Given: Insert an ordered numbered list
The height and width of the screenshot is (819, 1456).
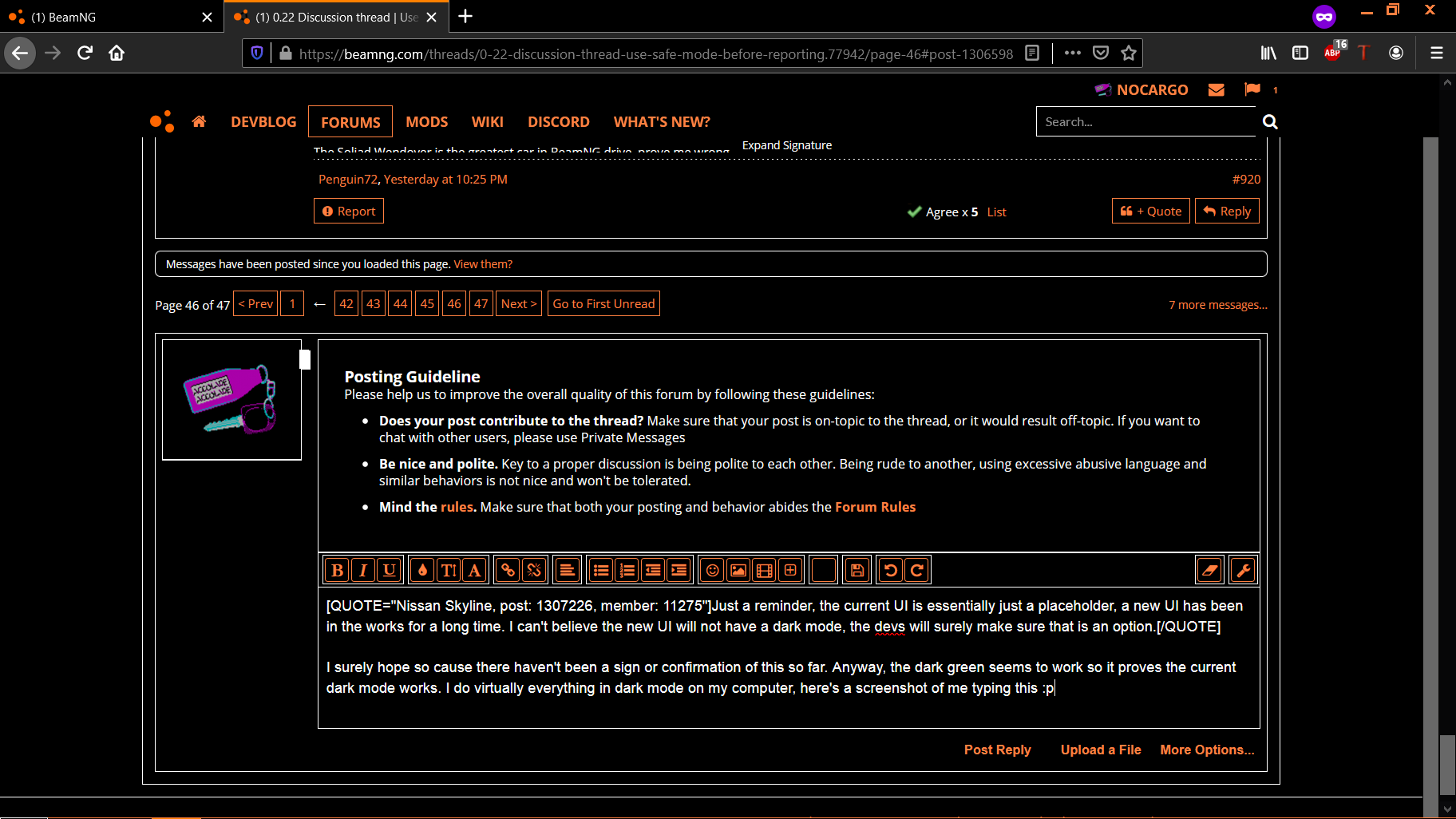Looking at the screenshot, I should [x=627, y=570].
